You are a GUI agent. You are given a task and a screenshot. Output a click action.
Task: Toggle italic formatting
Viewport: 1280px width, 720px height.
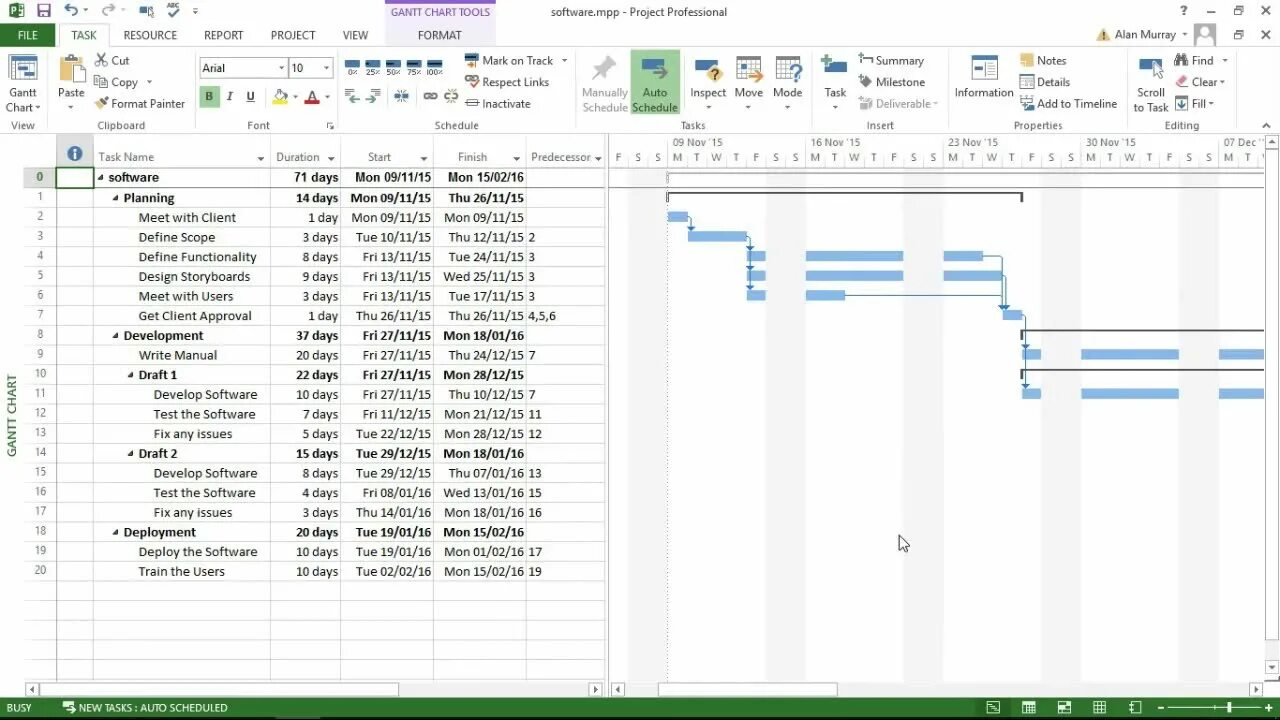pos(228,96)
